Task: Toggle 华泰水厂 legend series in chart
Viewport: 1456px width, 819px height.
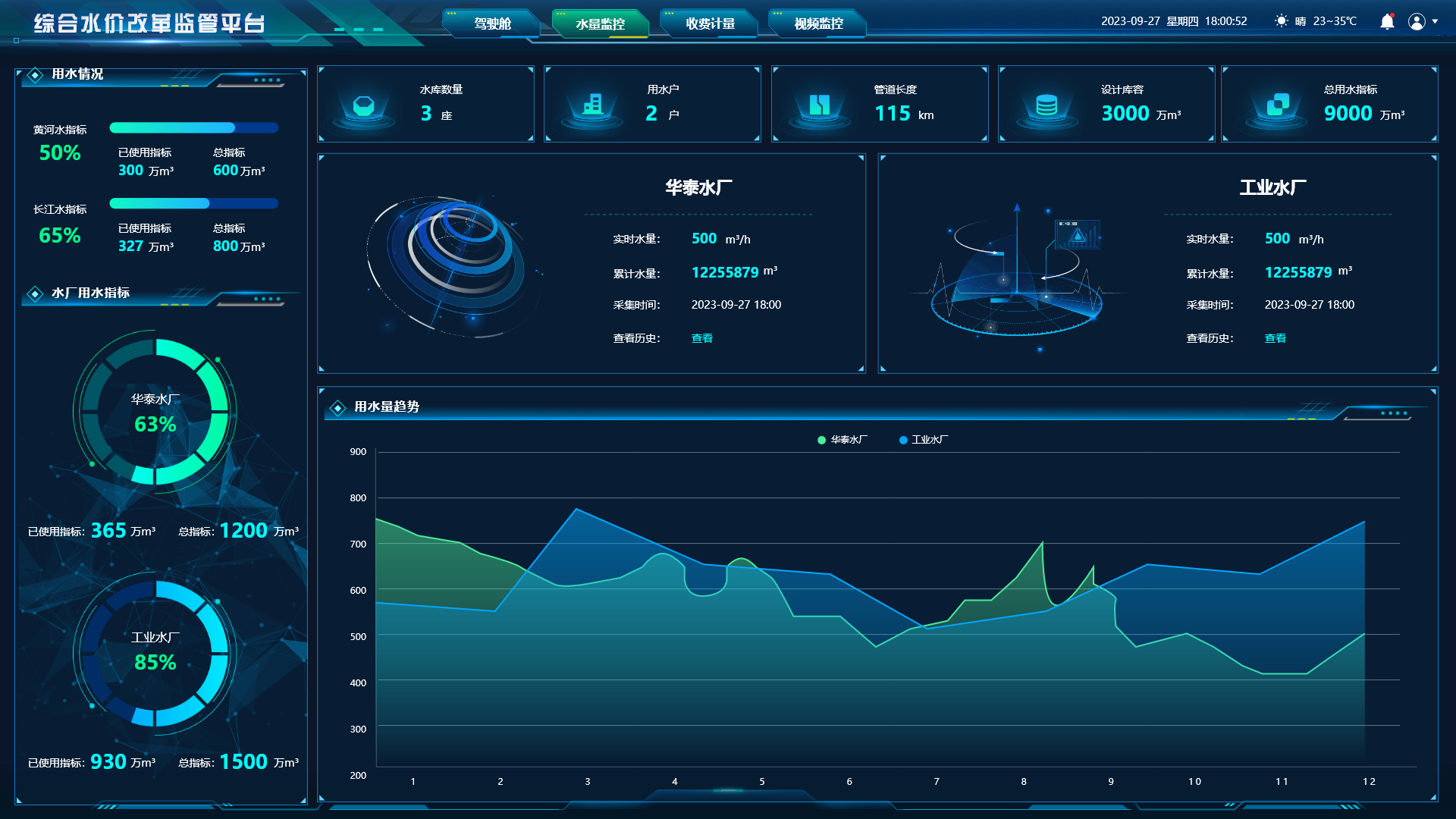Action: [842, 440]
